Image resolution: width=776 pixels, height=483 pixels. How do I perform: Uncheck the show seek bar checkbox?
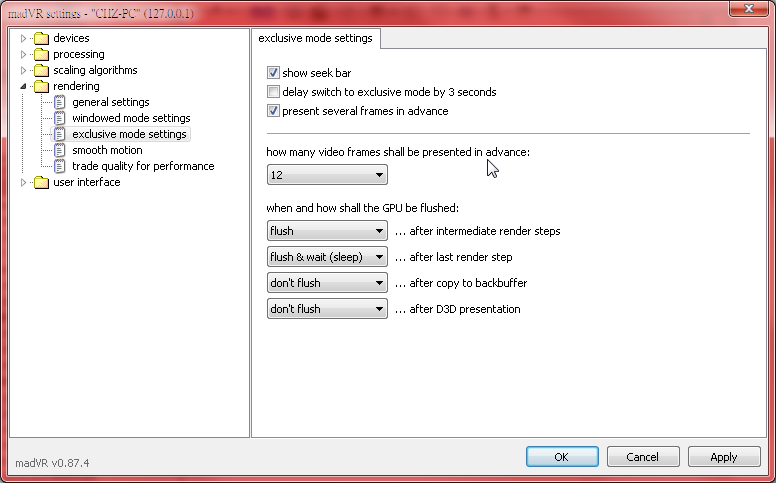click(x=274, y=73)
